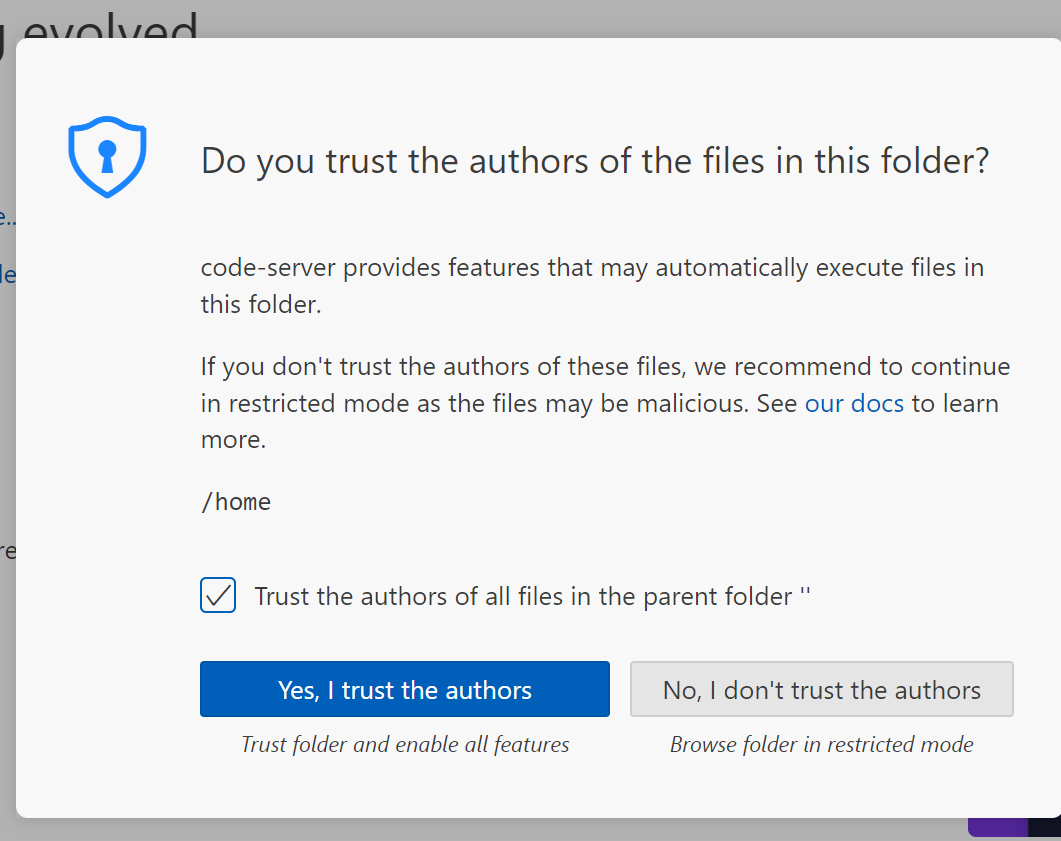
Task: Click the blue shield keyhole icon
Action: (107, 157)
